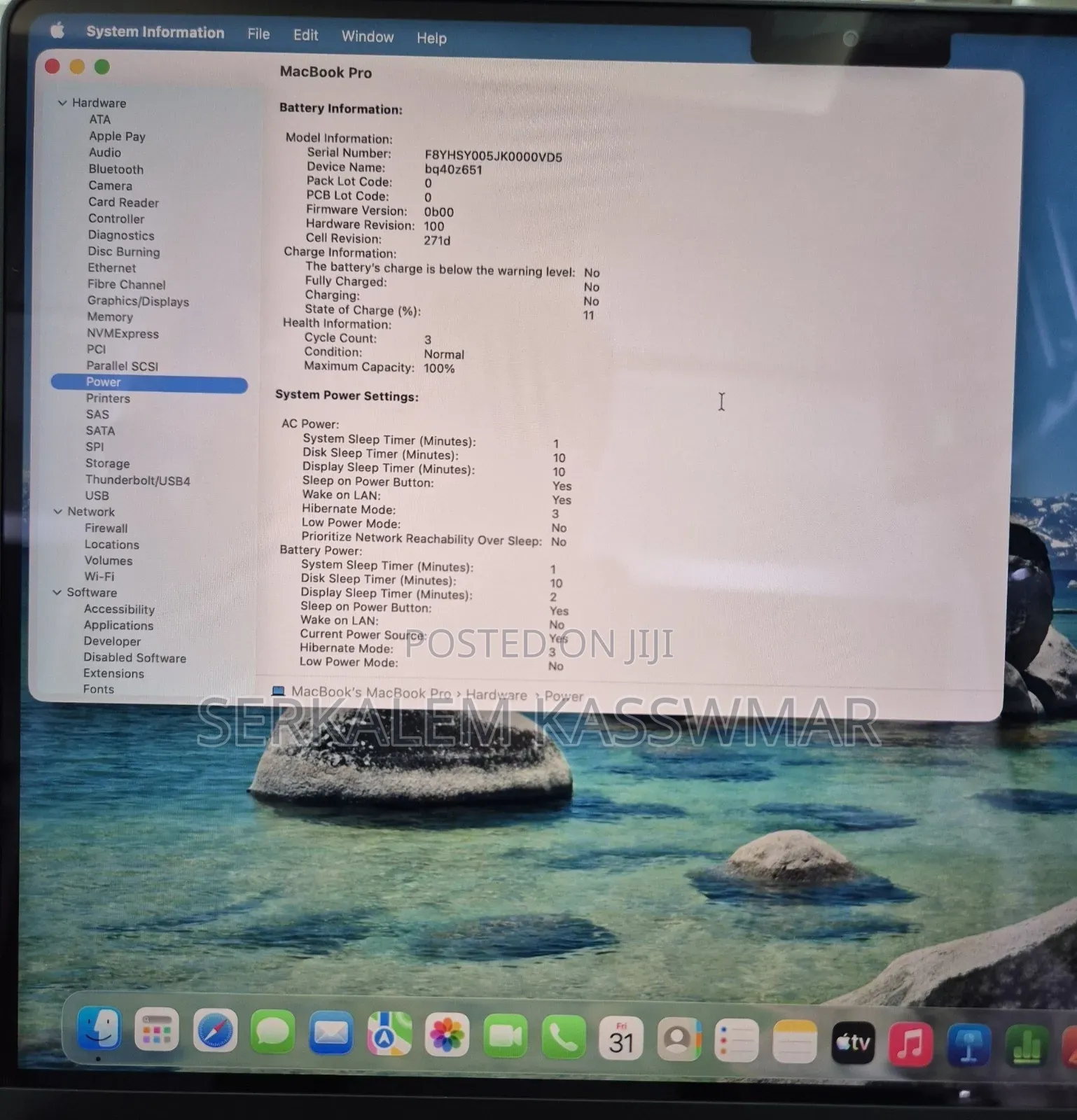Open Safari from the Dock
The image size is (1077, 1120).
215,1031
